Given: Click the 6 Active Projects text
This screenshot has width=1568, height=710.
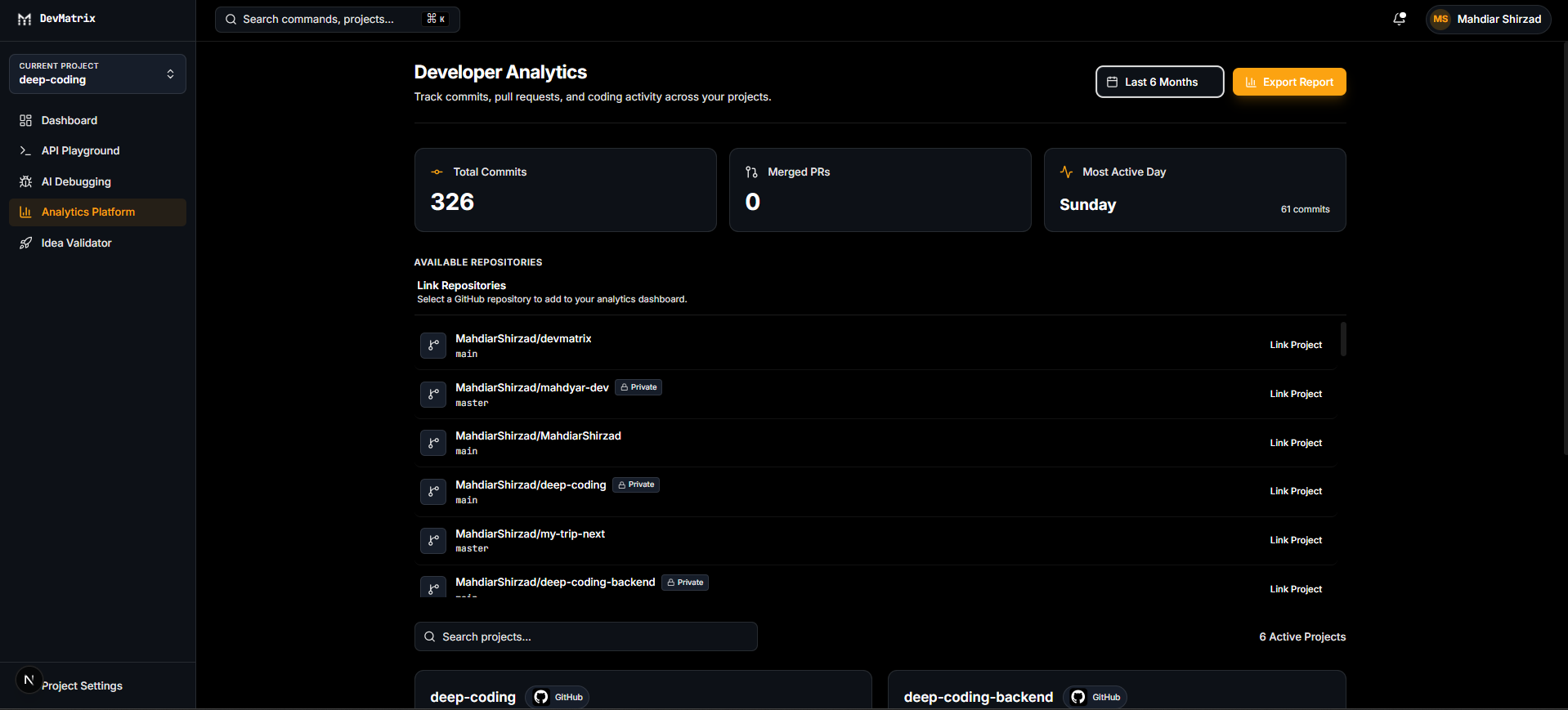Looking at the screenshot, I should (x=1302, y=636).
